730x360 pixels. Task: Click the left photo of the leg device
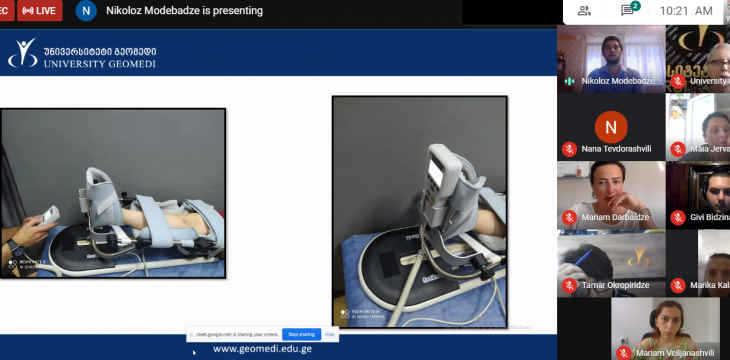point(113,193)
